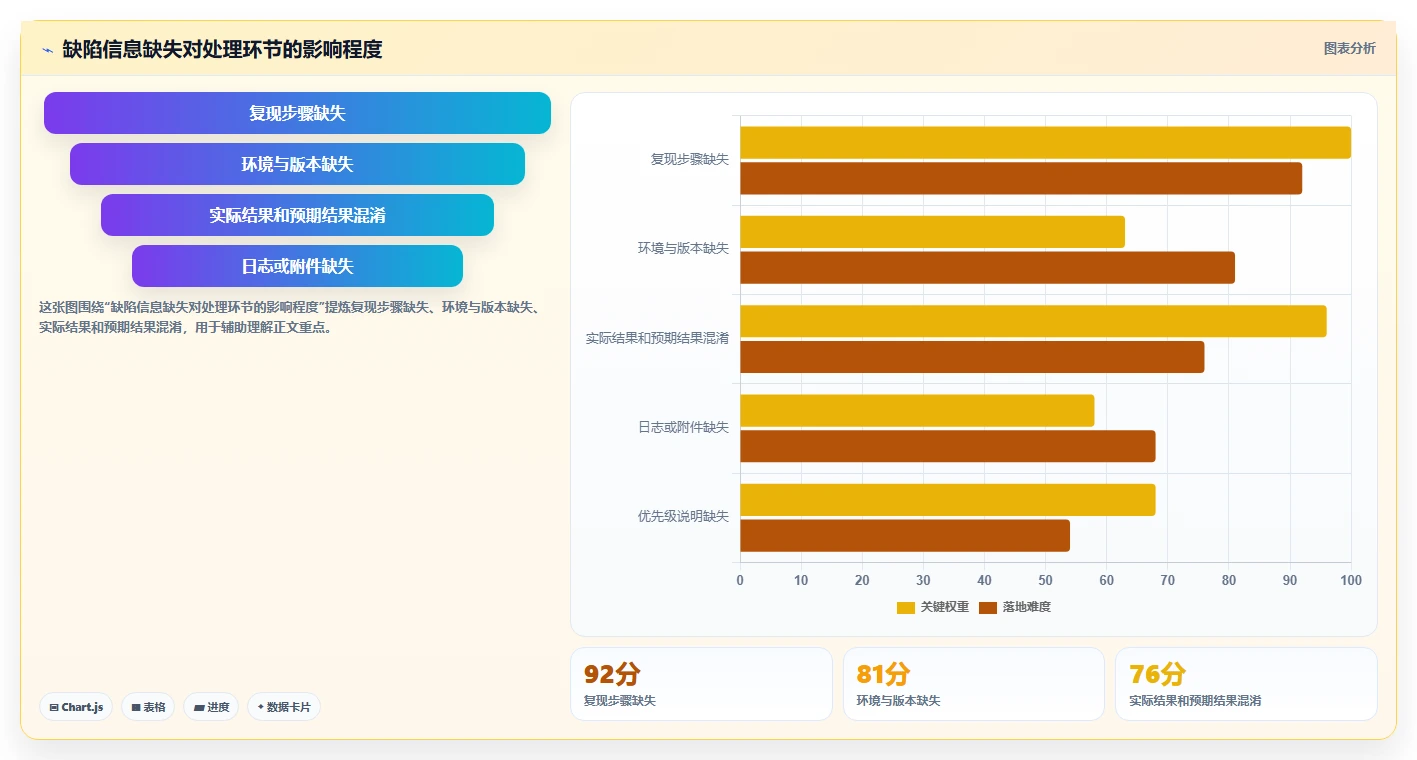
Task: Click the 图表分析 label in the header
Action: click(1349, 48)
